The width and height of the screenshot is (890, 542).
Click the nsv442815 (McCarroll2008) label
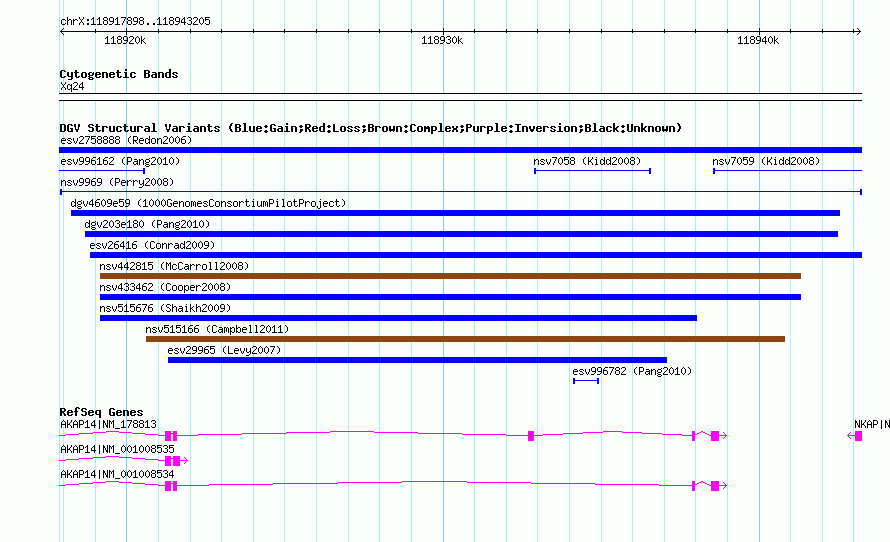point(174,266)
